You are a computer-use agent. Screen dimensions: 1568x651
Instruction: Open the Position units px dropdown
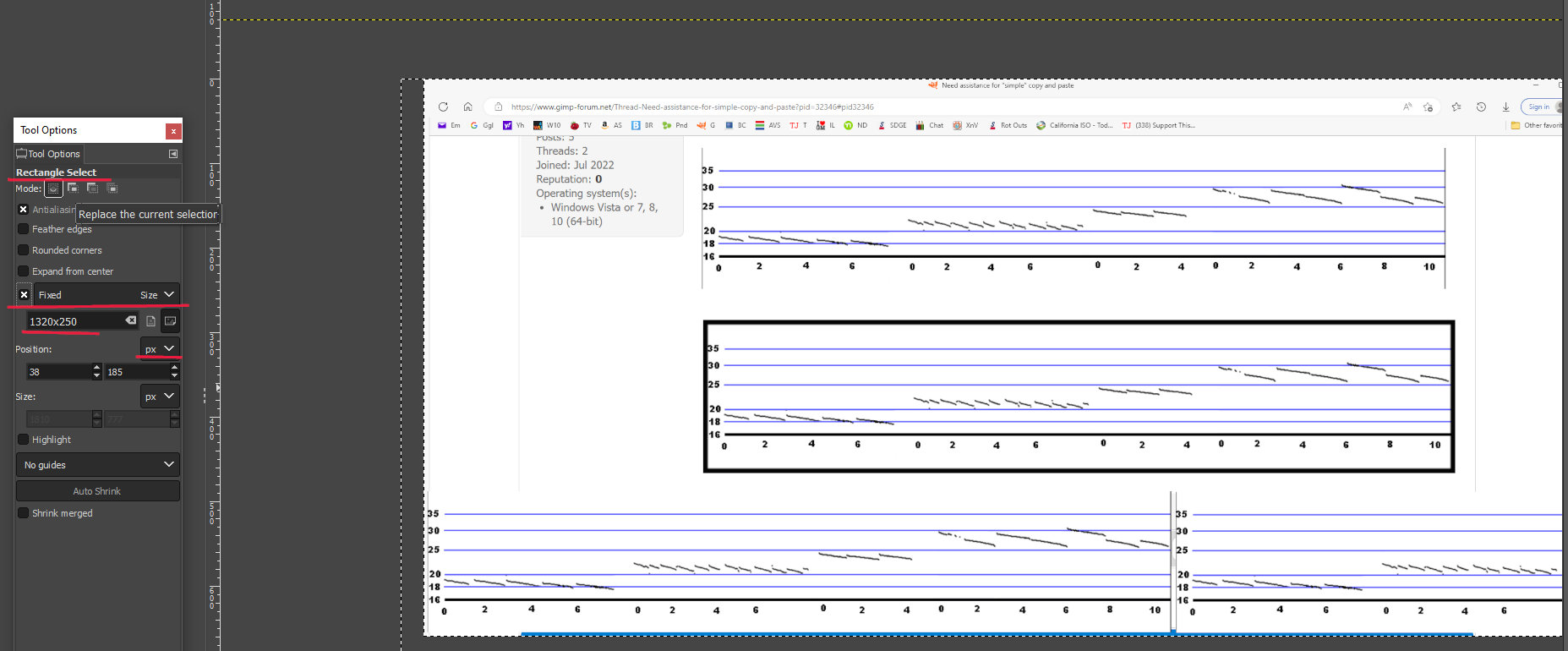159,348
